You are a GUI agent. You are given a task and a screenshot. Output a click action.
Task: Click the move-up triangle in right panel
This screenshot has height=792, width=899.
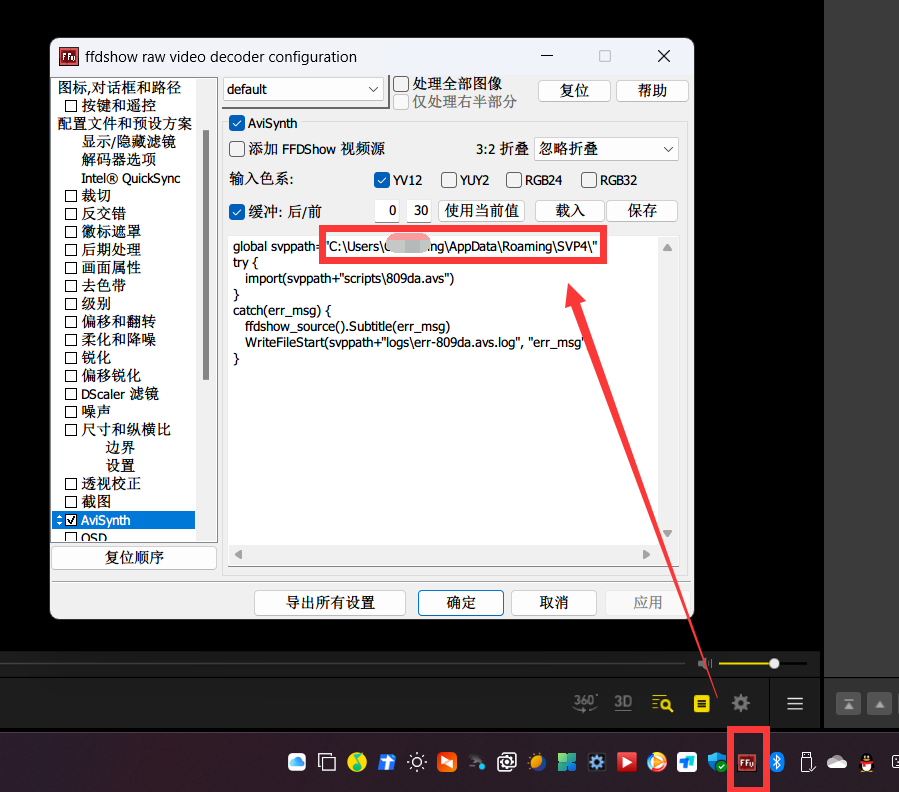point(880,704)
